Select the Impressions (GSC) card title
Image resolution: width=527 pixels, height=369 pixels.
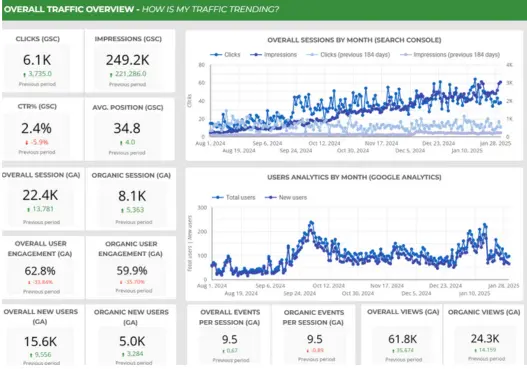[x=128, y=39]
